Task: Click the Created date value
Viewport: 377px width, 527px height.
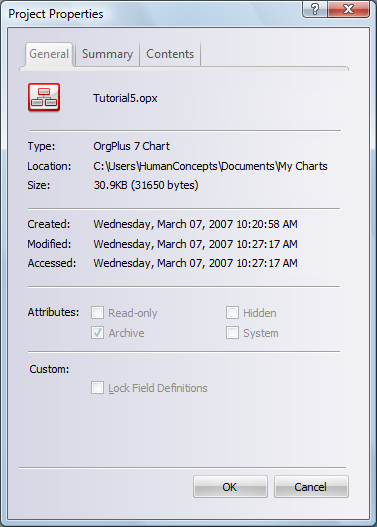Action: pyautogui.click(x=195, y=224)
